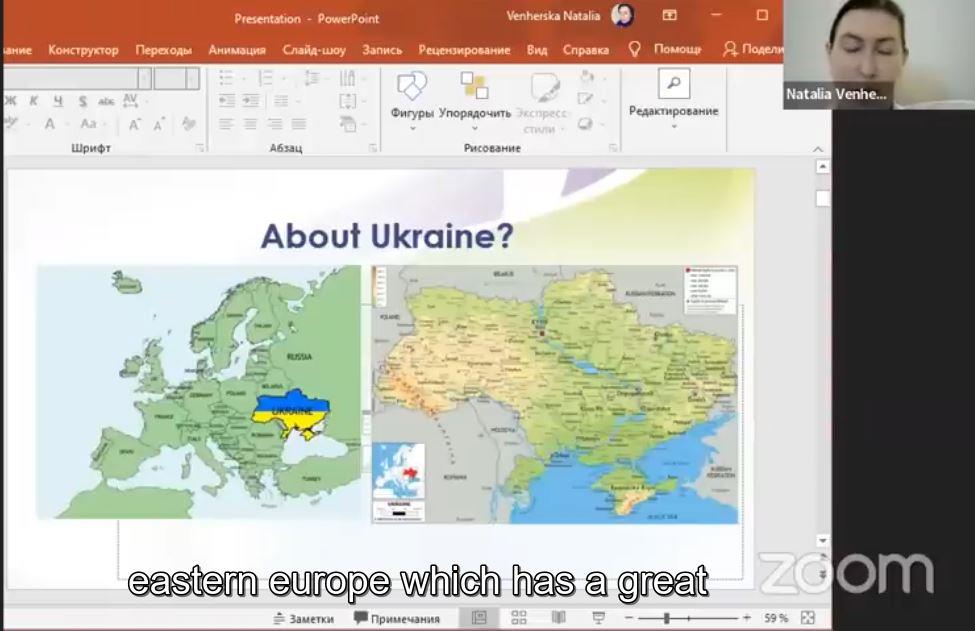Click the vertical scrollbar up arrow
The width and height of the screenshot is (975, 631).
click(823, 167)
